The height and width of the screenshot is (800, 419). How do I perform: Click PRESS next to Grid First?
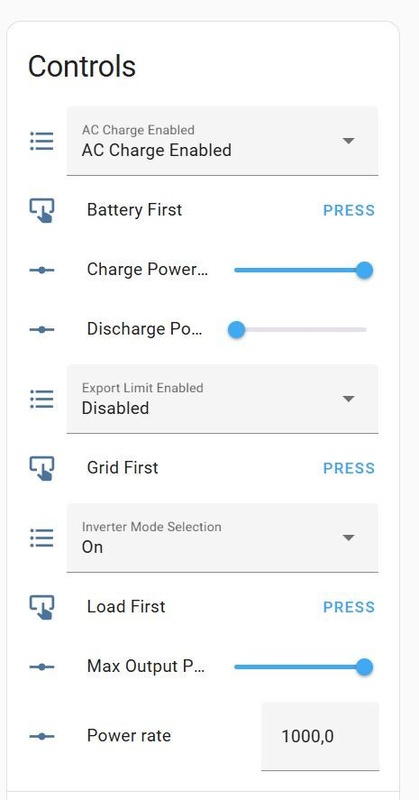coord(349,468)
